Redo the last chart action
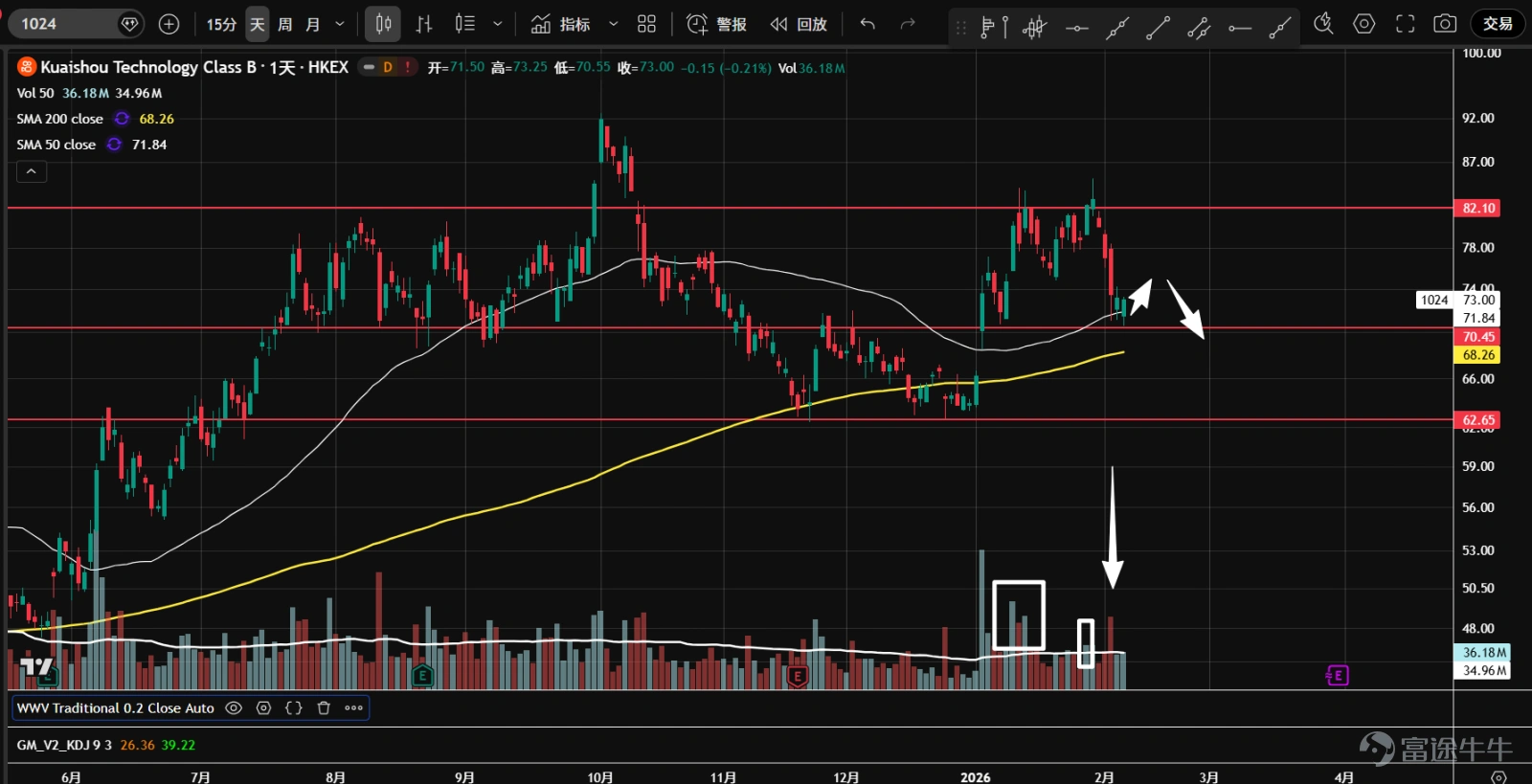1532x784 pixels. coord(908,24)
